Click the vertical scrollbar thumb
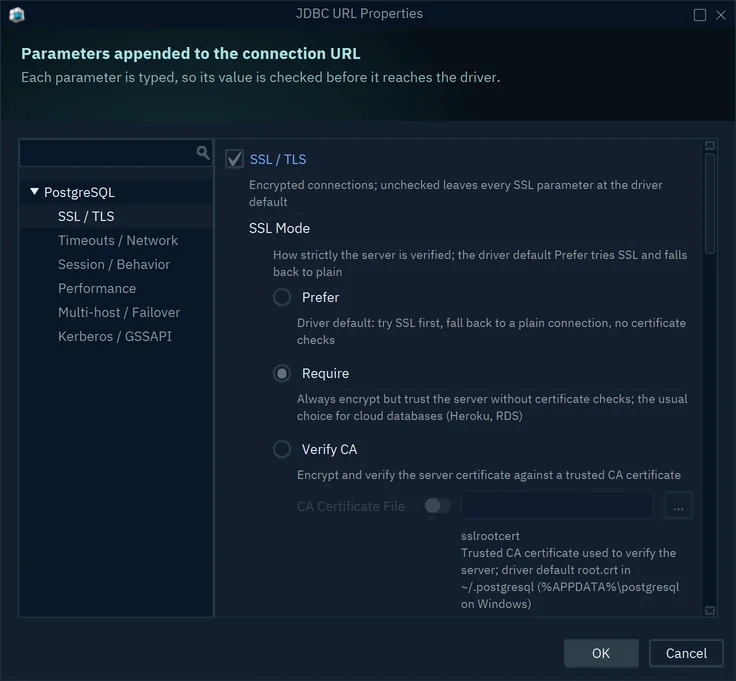The width and height of the screenshot is (736, 681). (710, 203)
